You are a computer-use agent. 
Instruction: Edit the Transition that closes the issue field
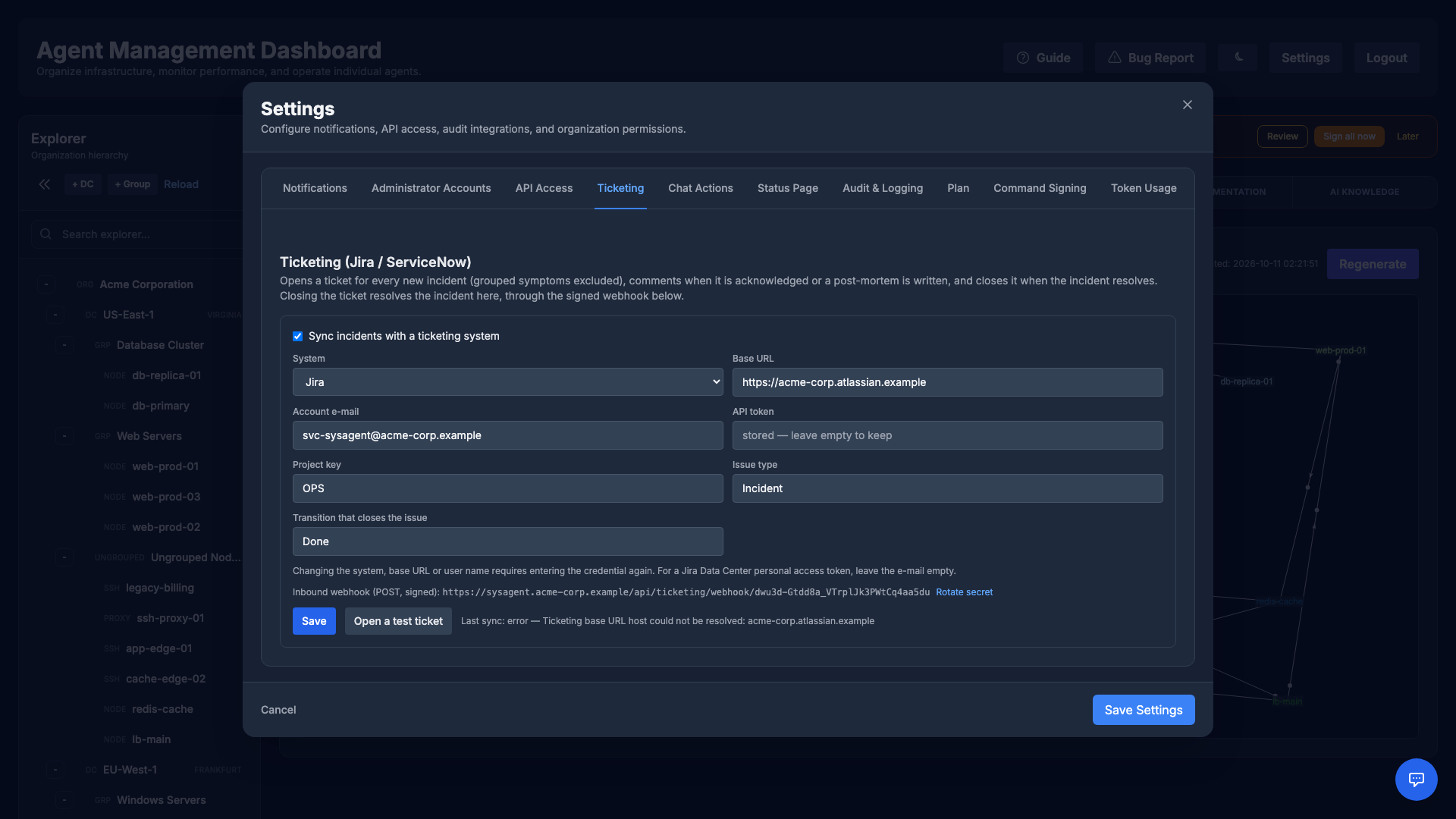coord(507,541)
